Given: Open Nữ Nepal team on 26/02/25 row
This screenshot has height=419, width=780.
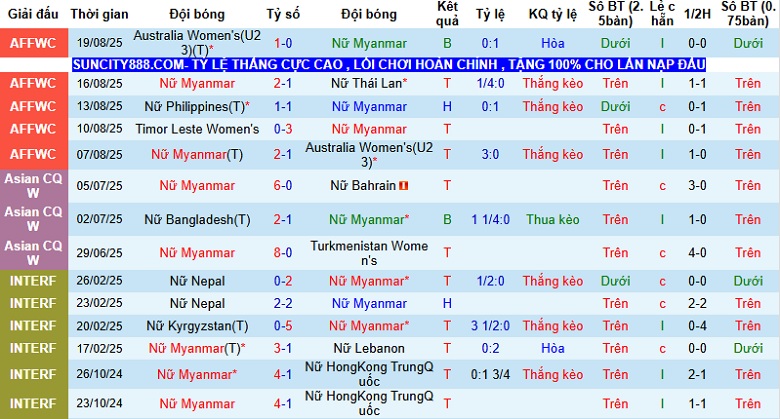Looking at the screenshot, I should pyautogui.click(x=197, y=281).
